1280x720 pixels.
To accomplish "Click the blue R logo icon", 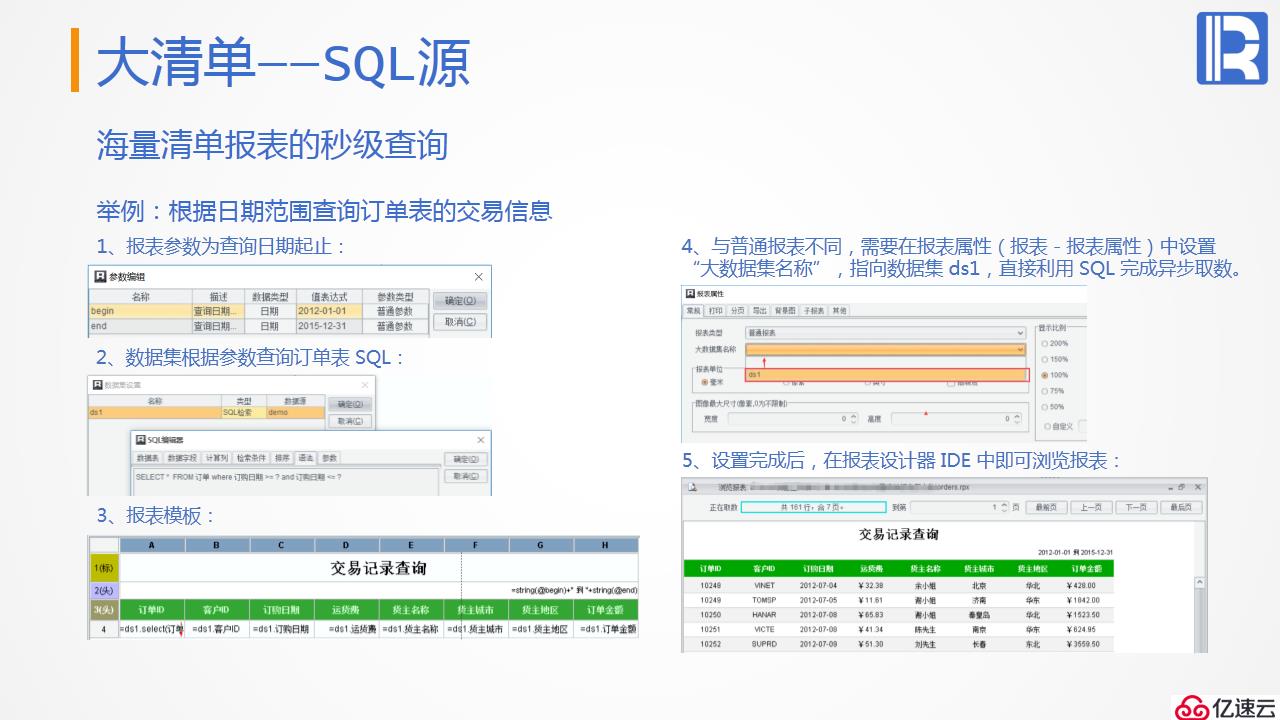I will (x=1232, y=48).
